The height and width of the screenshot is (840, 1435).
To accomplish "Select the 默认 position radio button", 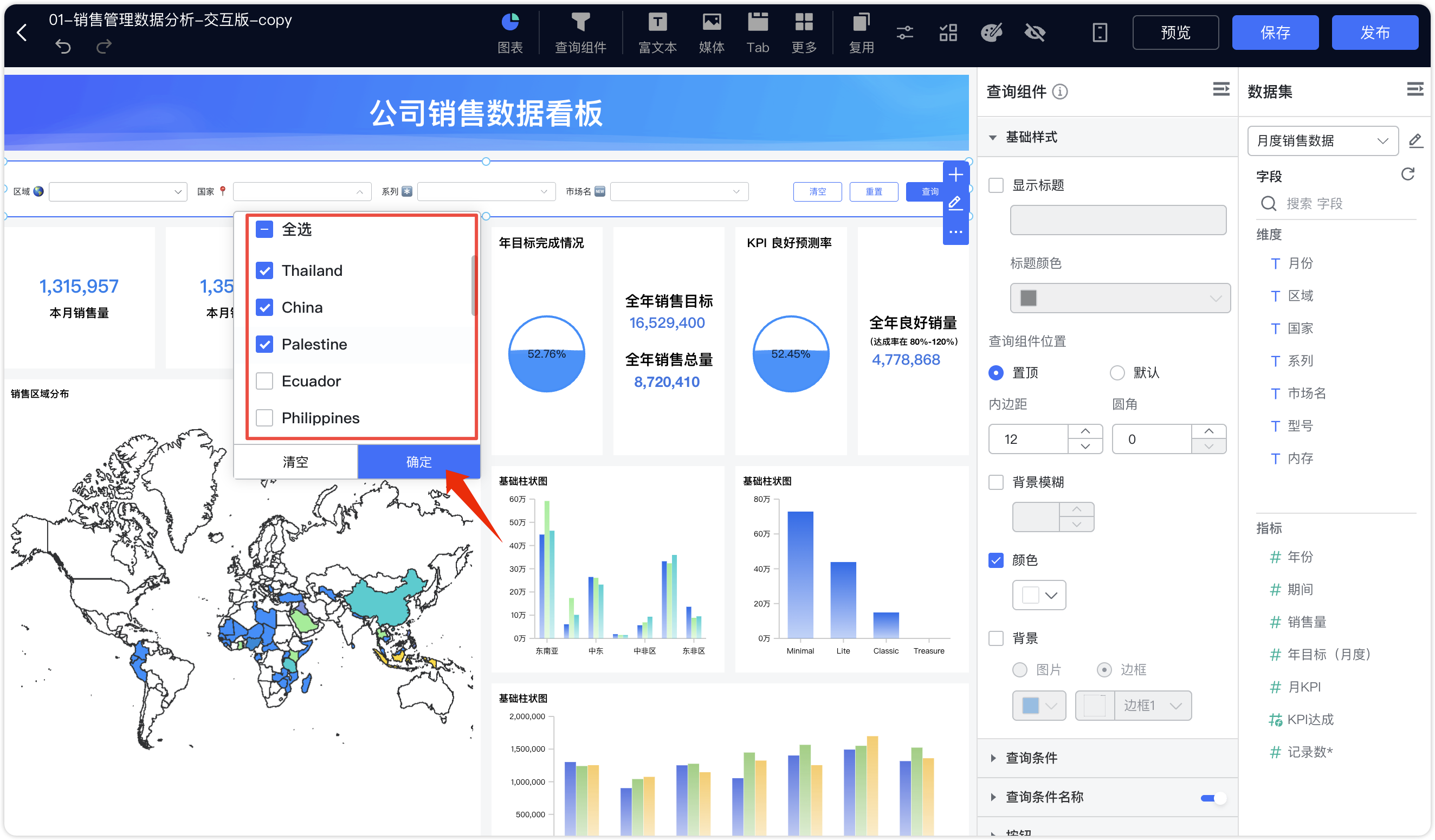I will 1117,372.
